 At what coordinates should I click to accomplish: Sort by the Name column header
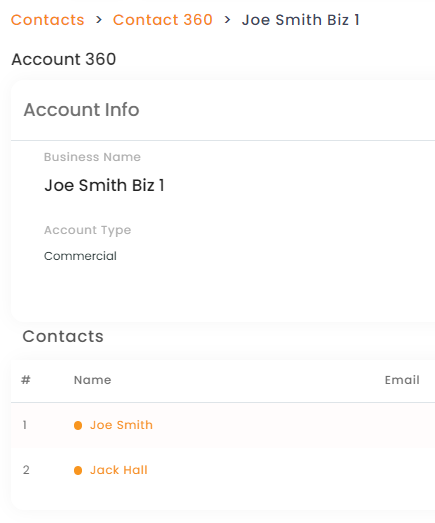click(92, 380)
